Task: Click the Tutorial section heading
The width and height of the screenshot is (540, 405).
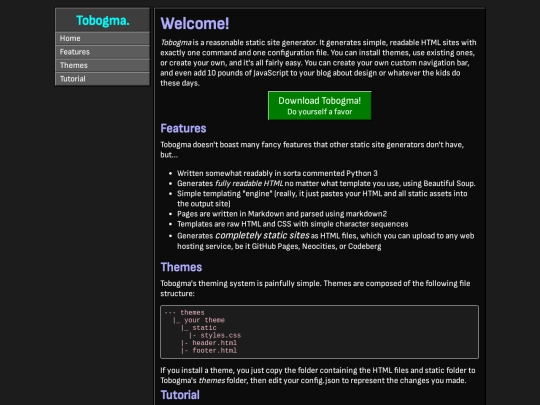Action: [x=180, y=395]
